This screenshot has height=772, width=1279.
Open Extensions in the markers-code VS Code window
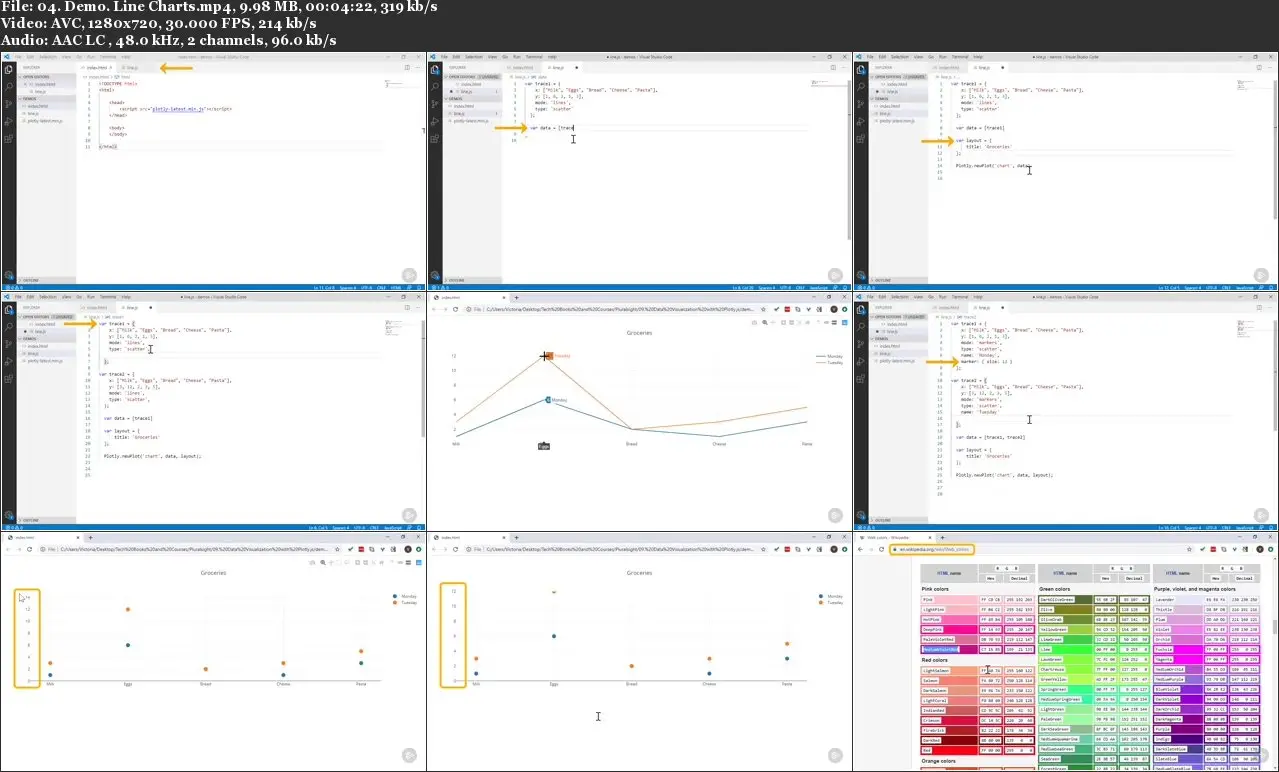[860, 381]
